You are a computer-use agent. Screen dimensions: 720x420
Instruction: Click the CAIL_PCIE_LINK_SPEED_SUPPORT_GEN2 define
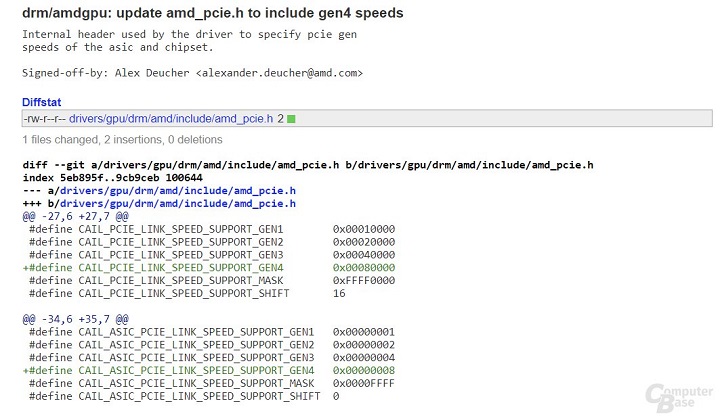coord(156,242)
